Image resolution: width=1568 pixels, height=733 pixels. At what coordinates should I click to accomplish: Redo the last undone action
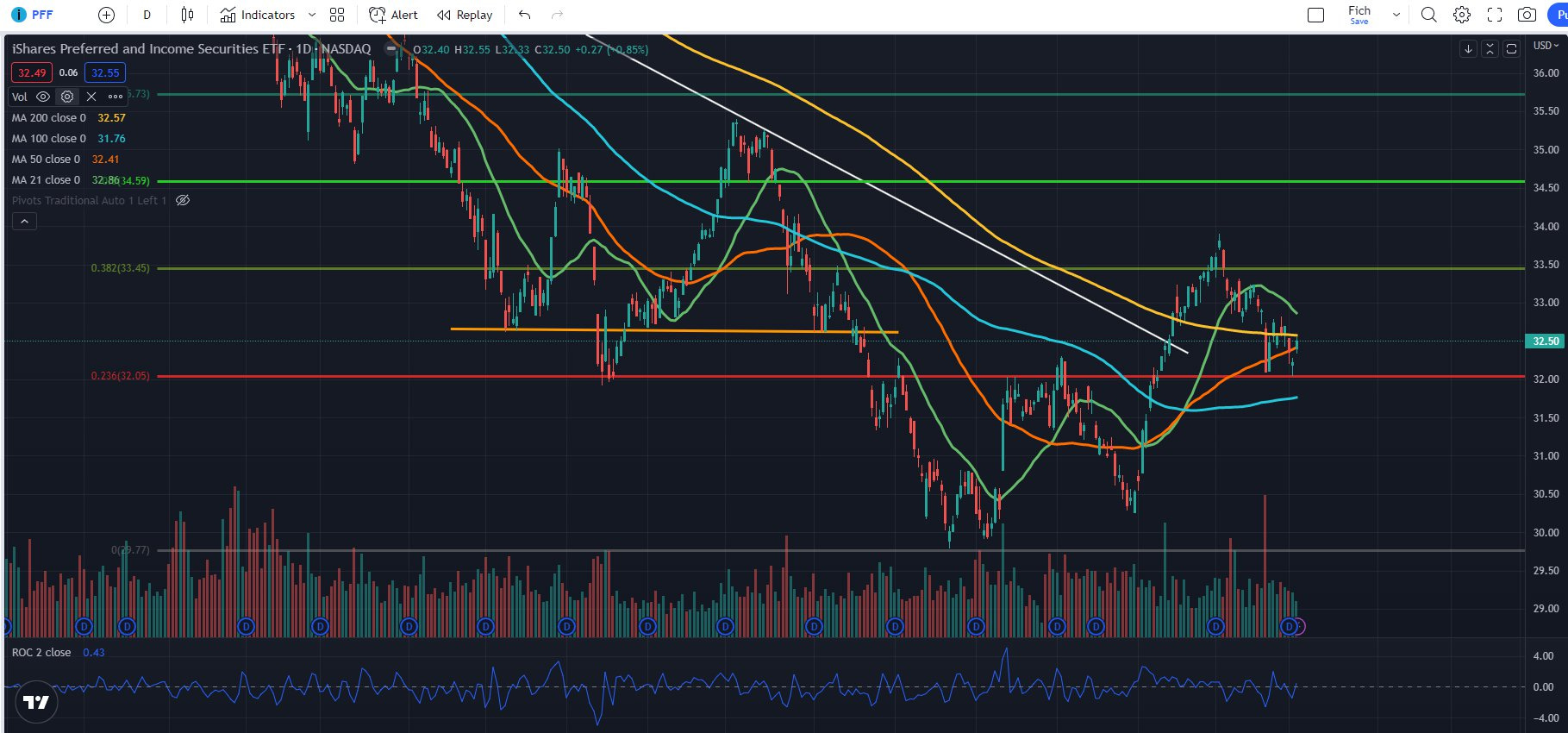[557, 15]
